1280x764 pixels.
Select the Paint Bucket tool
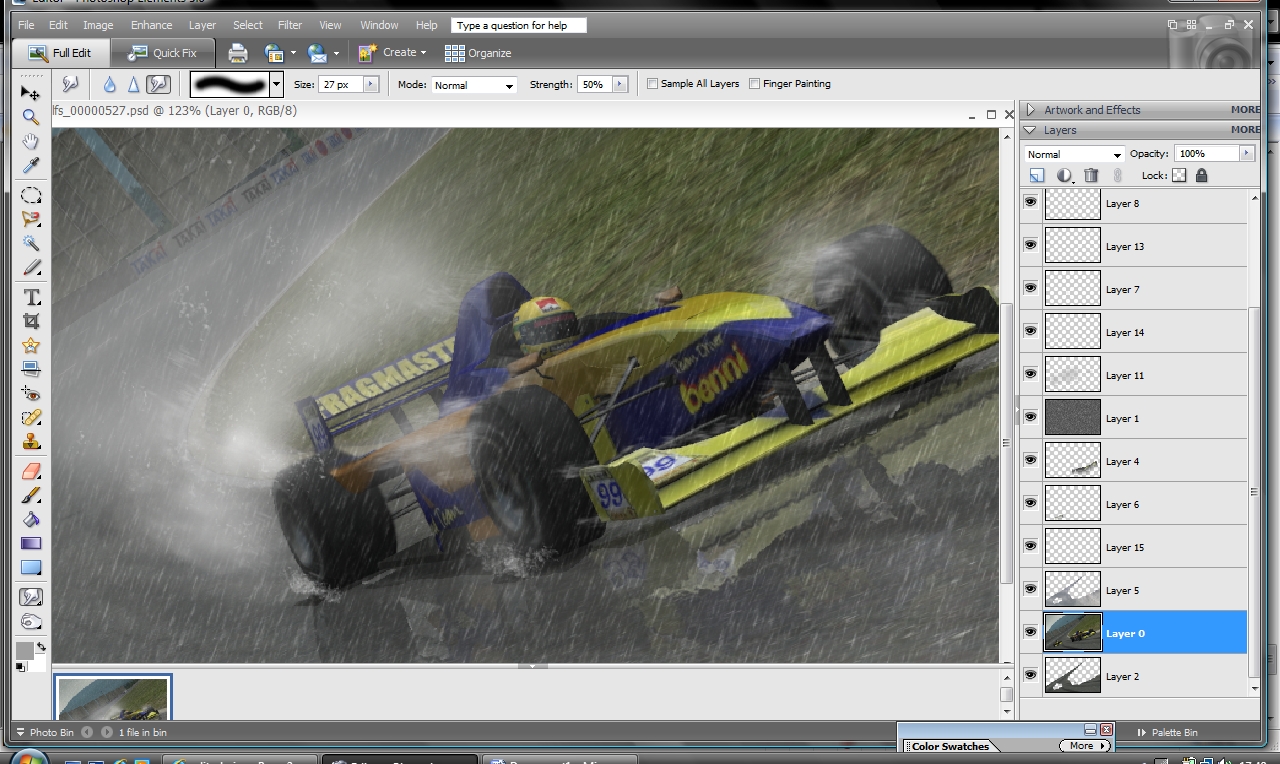coord(31,519)
